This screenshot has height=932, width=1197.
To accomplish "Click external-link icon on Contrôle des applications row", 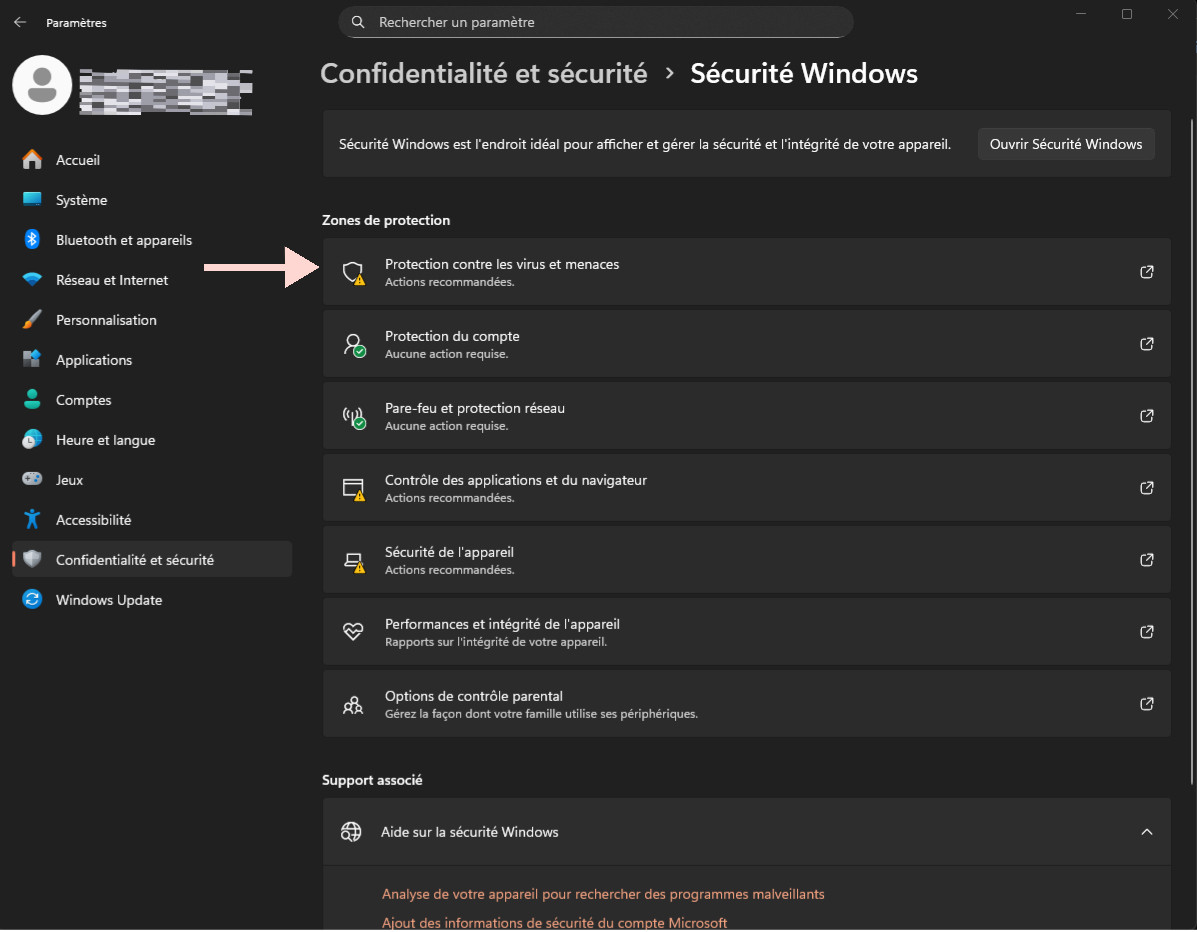I will click(x=1146, y=487).
